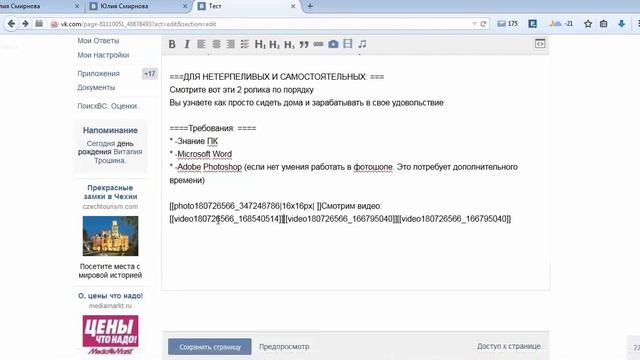The width and height of the screenshot is (640, 360).
Task: Add audio with music note icon
Action: click(x=362, y=44)
